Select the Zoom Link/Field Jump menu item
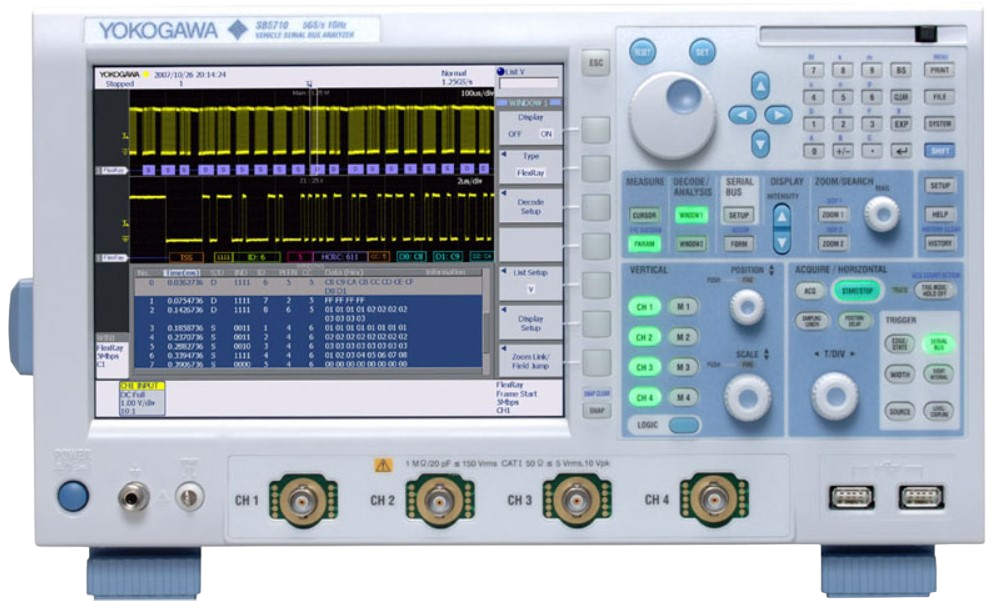991x601 pixels. point(530,361)
